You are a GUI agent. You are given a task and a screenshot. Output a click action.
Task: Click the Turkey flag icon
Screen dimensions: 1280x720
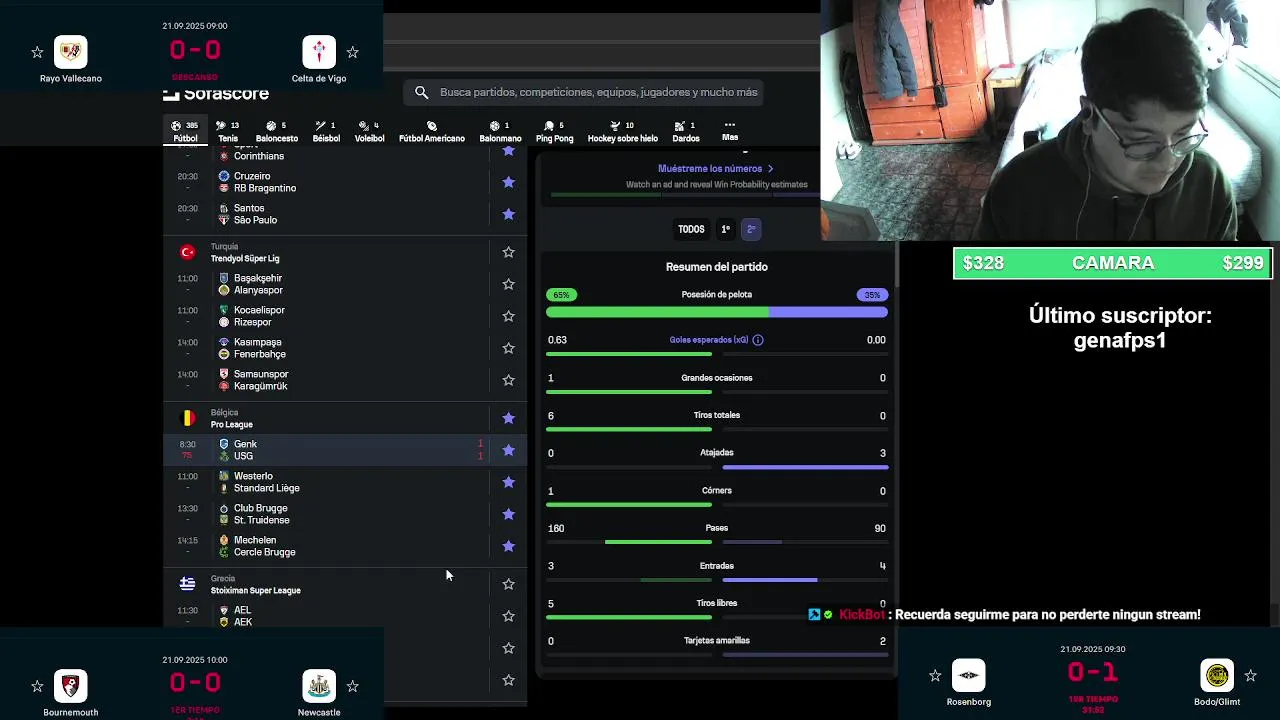coord(187,252)
